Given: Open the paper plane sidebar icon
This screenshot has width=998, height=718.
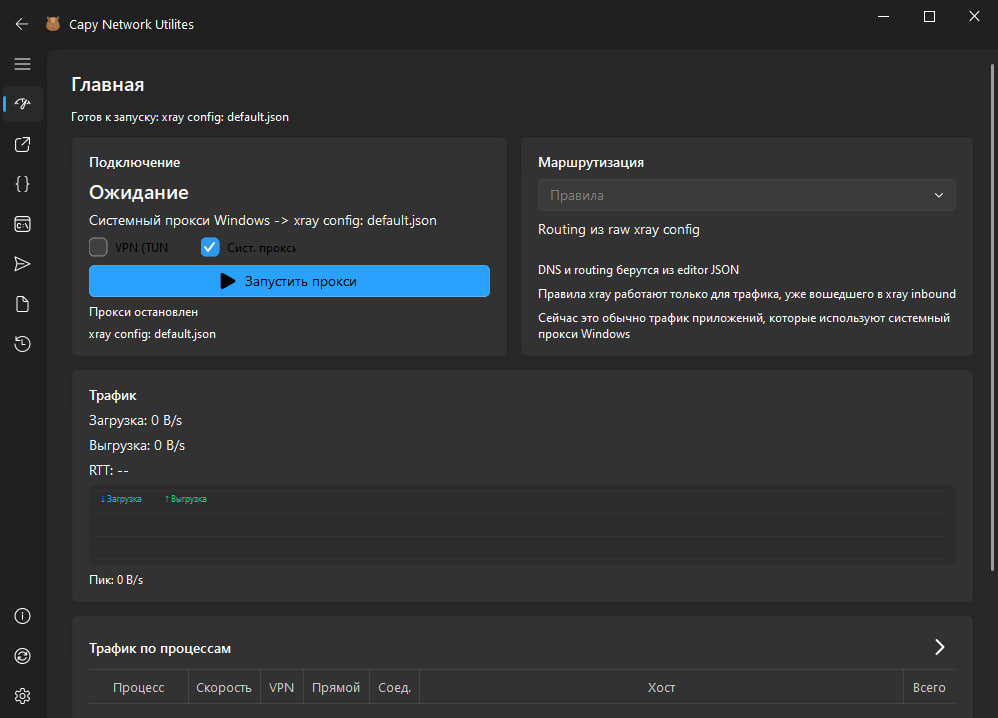Looking at the screenshot, I should pos(22,264).
